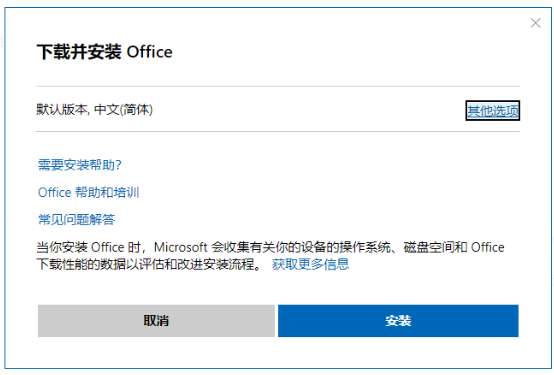
Task: Click the 获取更多信息 link
Action: click(310, 264)
